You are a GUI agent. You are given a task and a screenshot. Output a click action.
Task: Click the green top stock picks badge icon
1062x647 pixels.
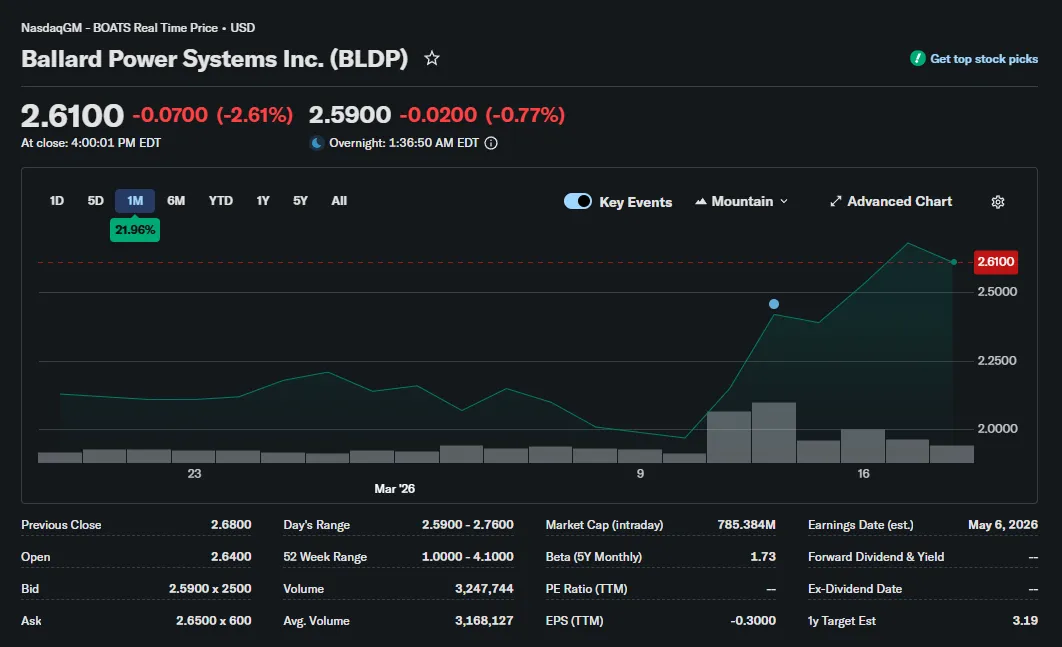[918, 59]
